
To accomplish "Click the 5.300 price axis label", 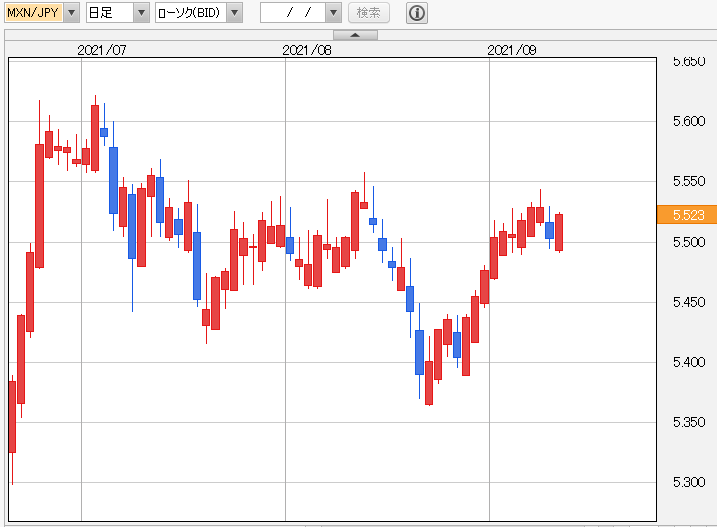I will [x=689, y=482].
